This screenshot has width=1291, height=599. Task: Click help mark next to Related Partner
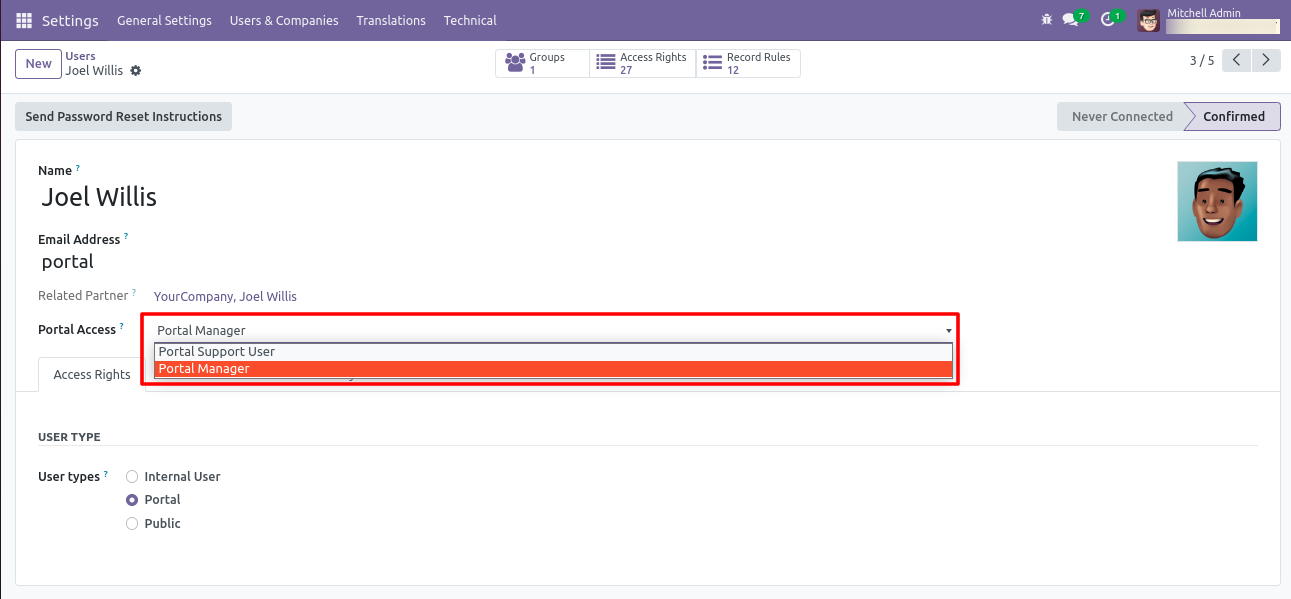[x=134, y=293]
